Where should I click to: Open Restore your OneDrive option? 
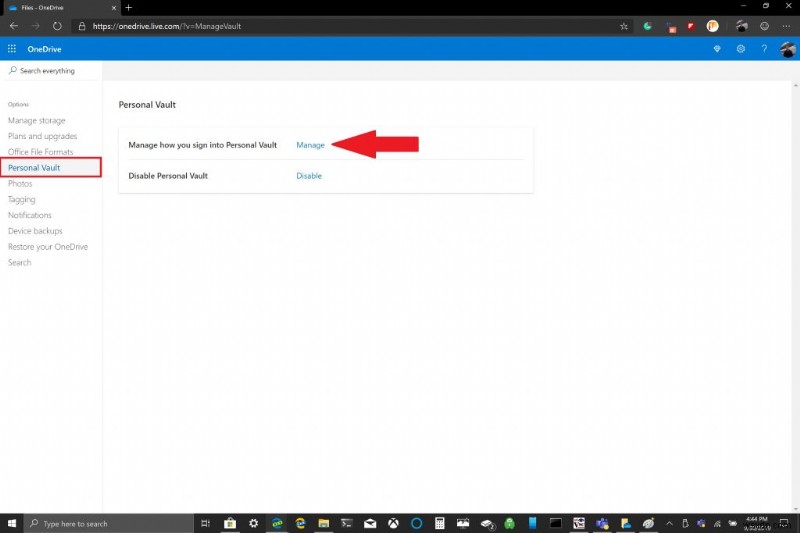[48, 247]
